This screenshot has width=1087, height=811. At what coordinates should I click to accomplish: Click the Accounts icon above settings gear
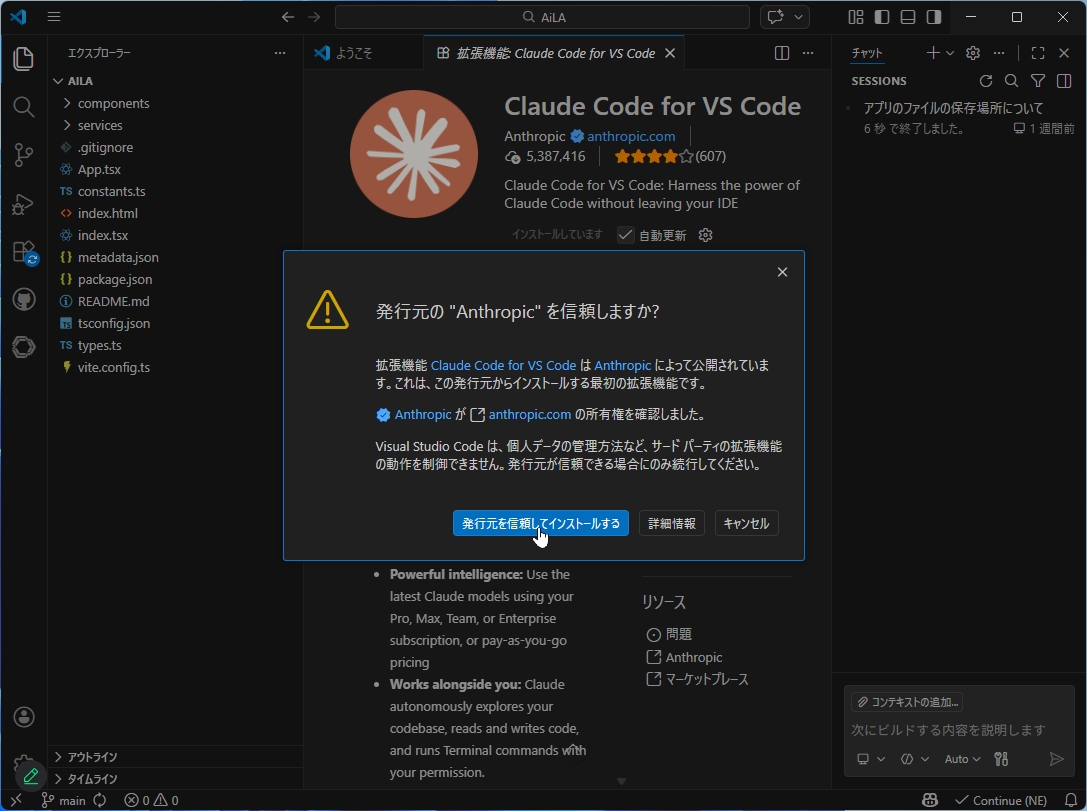tap(23, 717)
